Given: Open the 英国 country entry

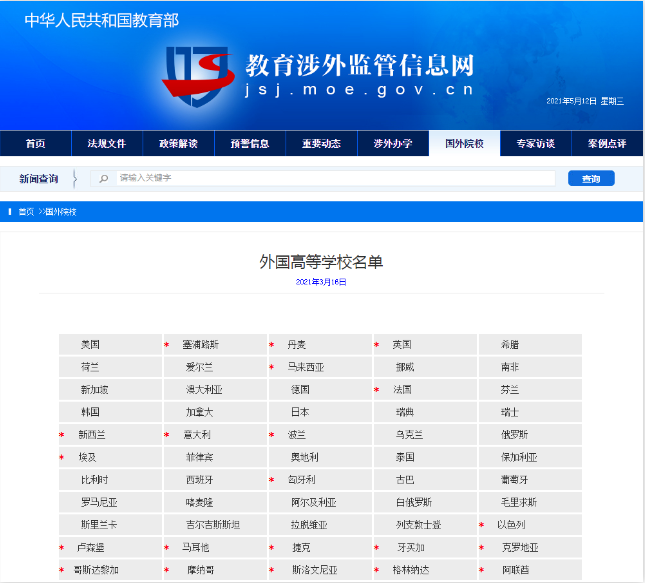Looking at the screenshot, I should [x=402, y=345].
